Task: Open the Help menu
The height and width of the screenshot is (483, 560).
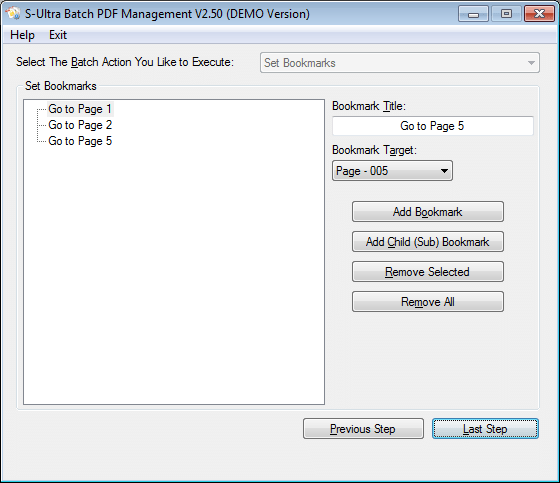Action: click(x=22, y=35)
